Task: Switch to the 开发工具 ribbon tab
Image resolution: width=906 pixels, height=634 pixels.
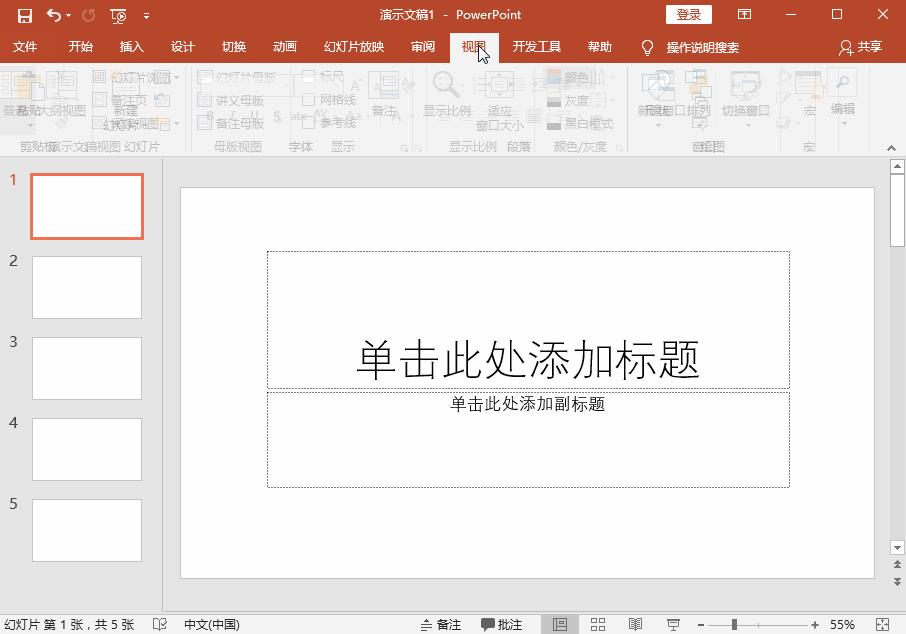Action: tap(537, 46)
